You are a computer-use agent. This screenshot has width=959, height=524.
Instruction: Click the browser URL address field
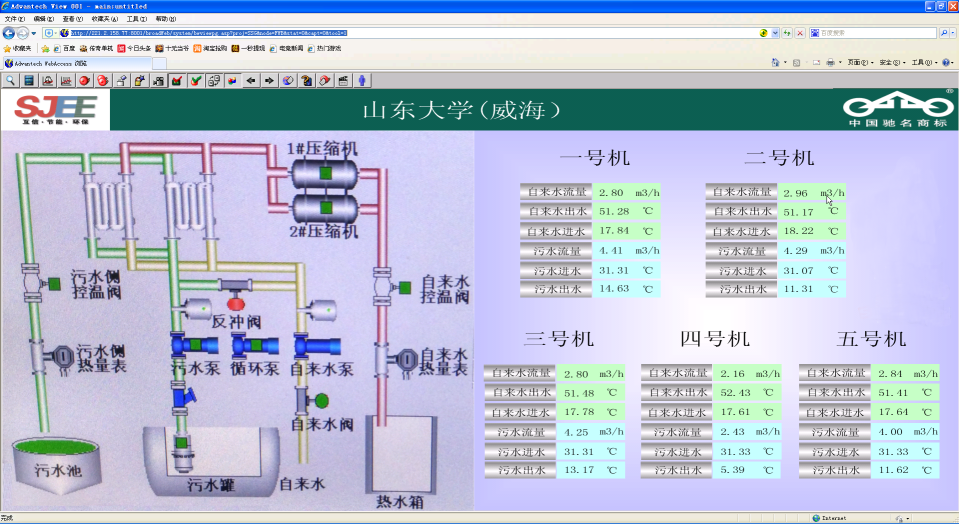point(400,33)
